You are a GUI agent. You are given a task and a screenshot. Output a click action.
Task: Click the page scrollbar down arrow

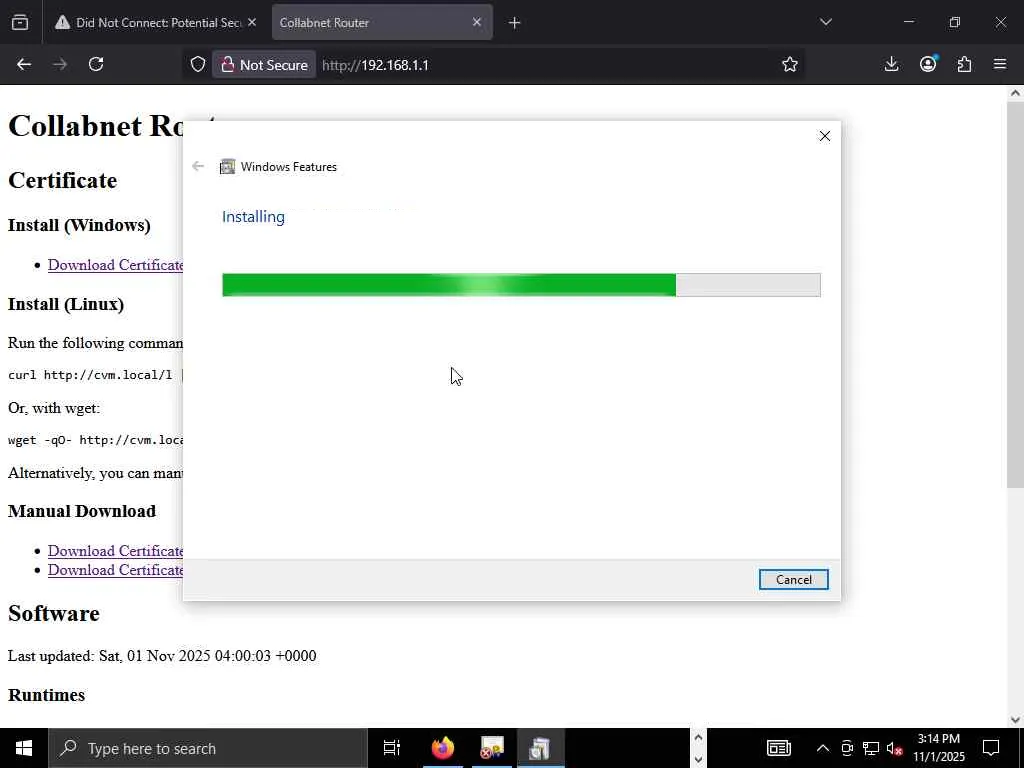[1015, 720]
